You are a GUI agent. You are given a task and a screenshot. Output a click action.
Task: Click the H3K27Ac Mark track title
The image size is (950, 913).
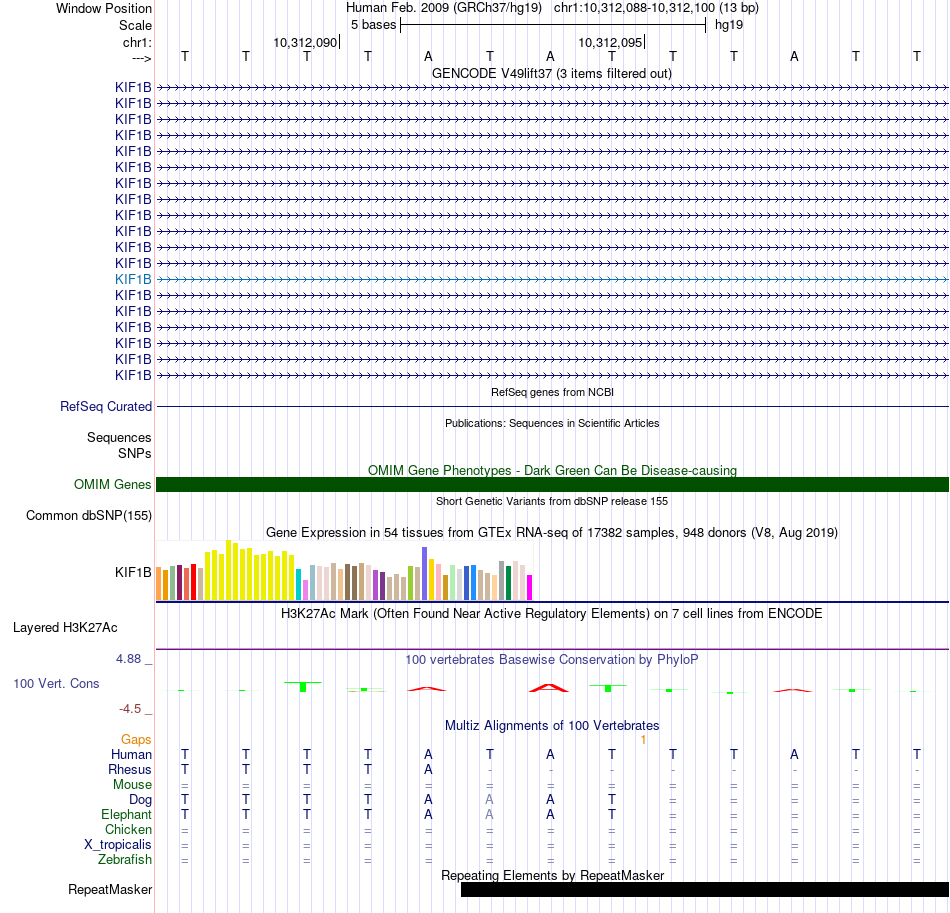552,614
